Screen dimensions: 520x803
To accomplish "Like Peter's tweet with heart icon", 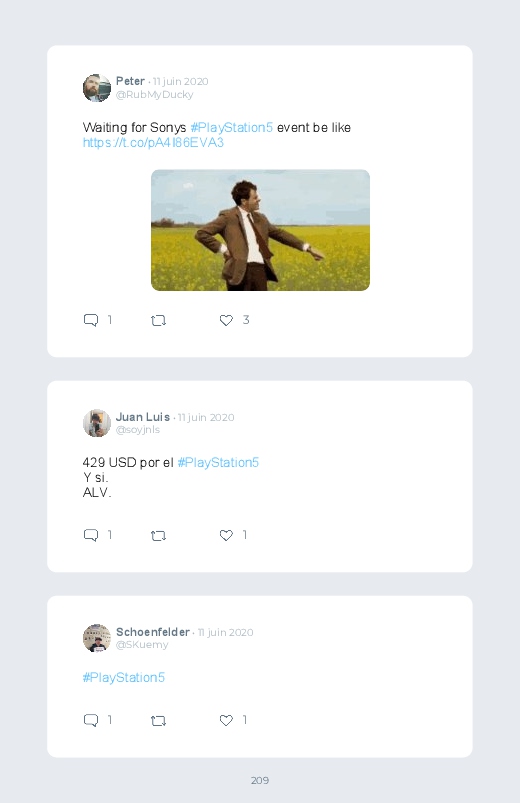I will [226, 320].
